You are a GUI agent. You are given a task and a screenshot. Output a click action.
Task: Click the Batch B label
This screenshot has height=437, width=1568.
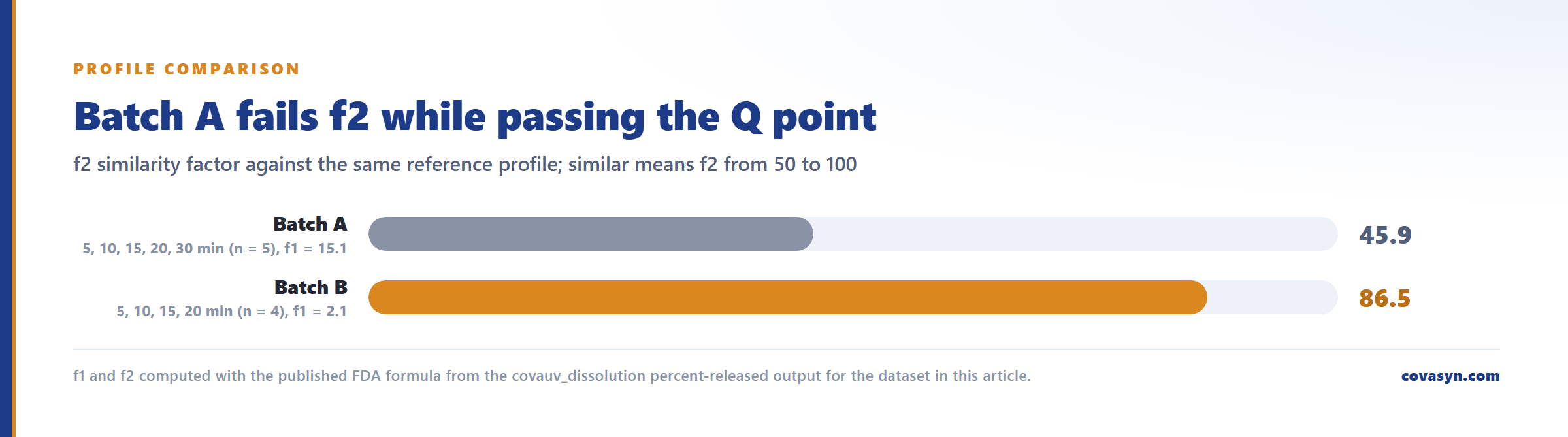(311, 287)
